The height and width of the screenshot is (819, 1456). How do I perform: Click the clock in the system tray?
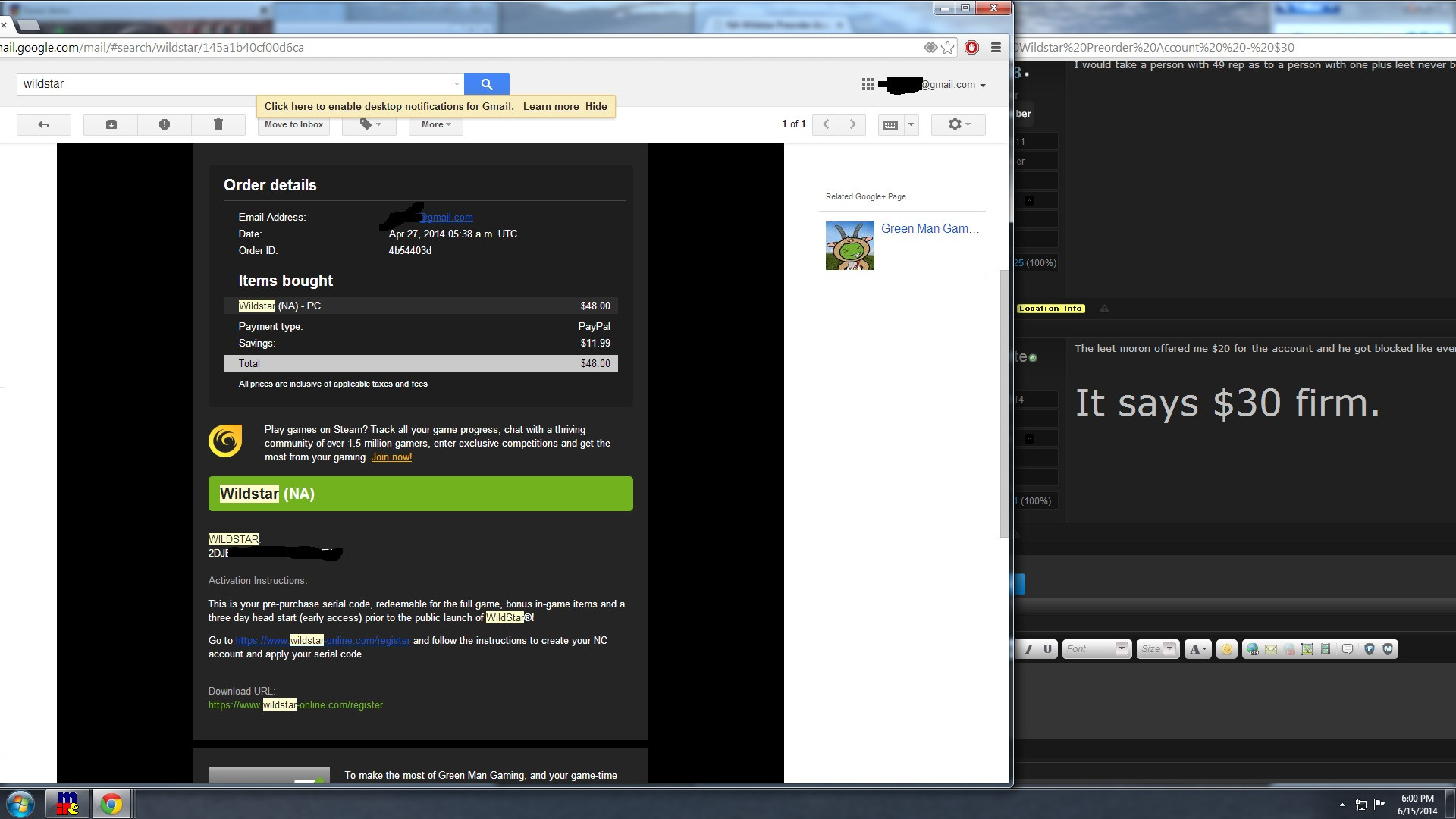pyautogui.click(x=1417, y=805)
